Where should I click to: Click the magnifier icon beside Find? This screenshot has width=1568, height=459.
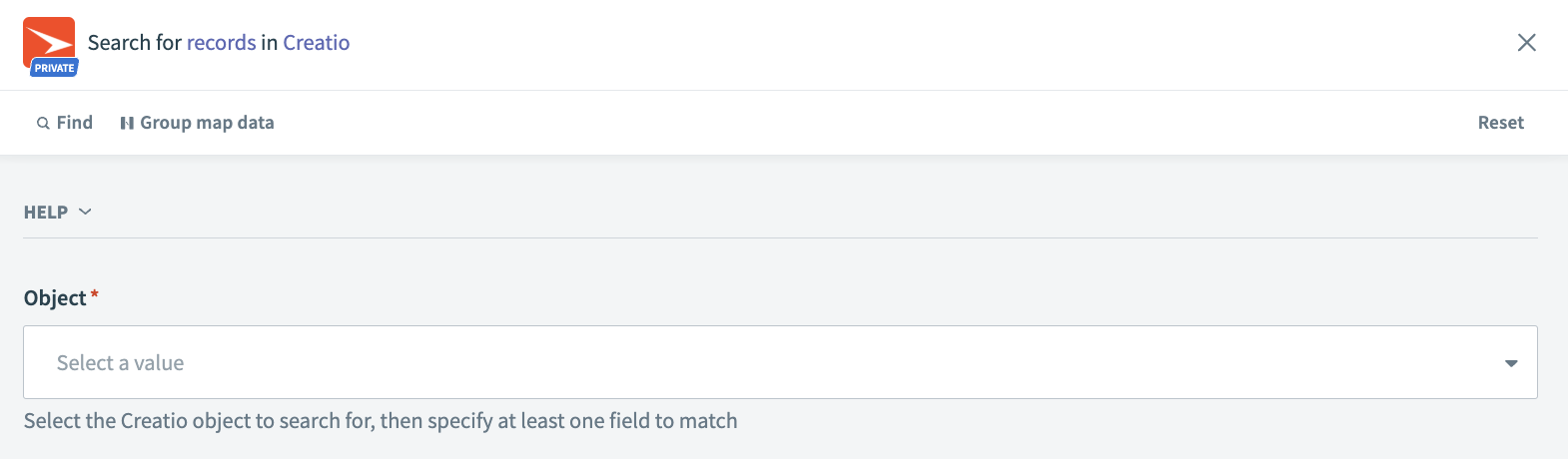[43, 124]
